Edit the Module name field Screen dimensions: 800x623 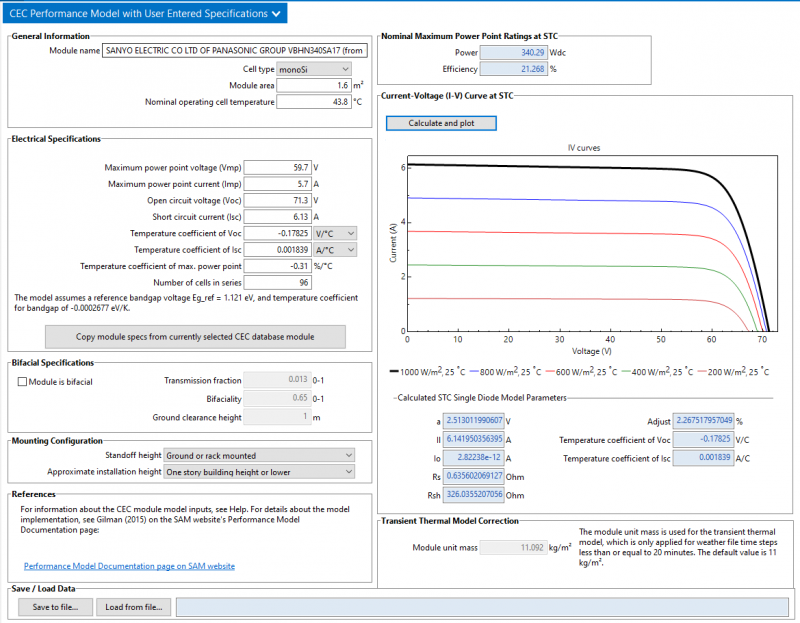[x=233, y=50]
